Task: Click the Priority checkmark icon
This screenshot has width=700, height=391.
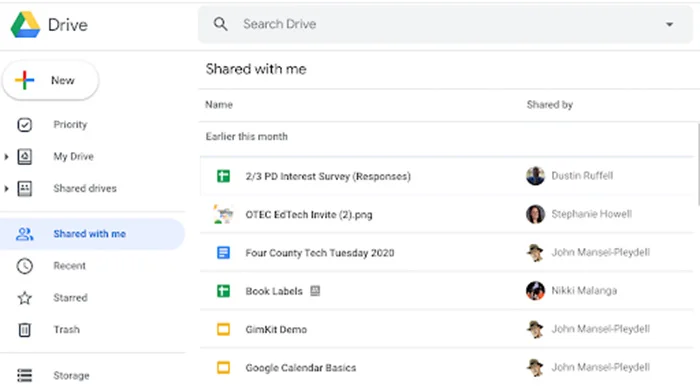Action: pyautogui.click(x=25, y=125)
